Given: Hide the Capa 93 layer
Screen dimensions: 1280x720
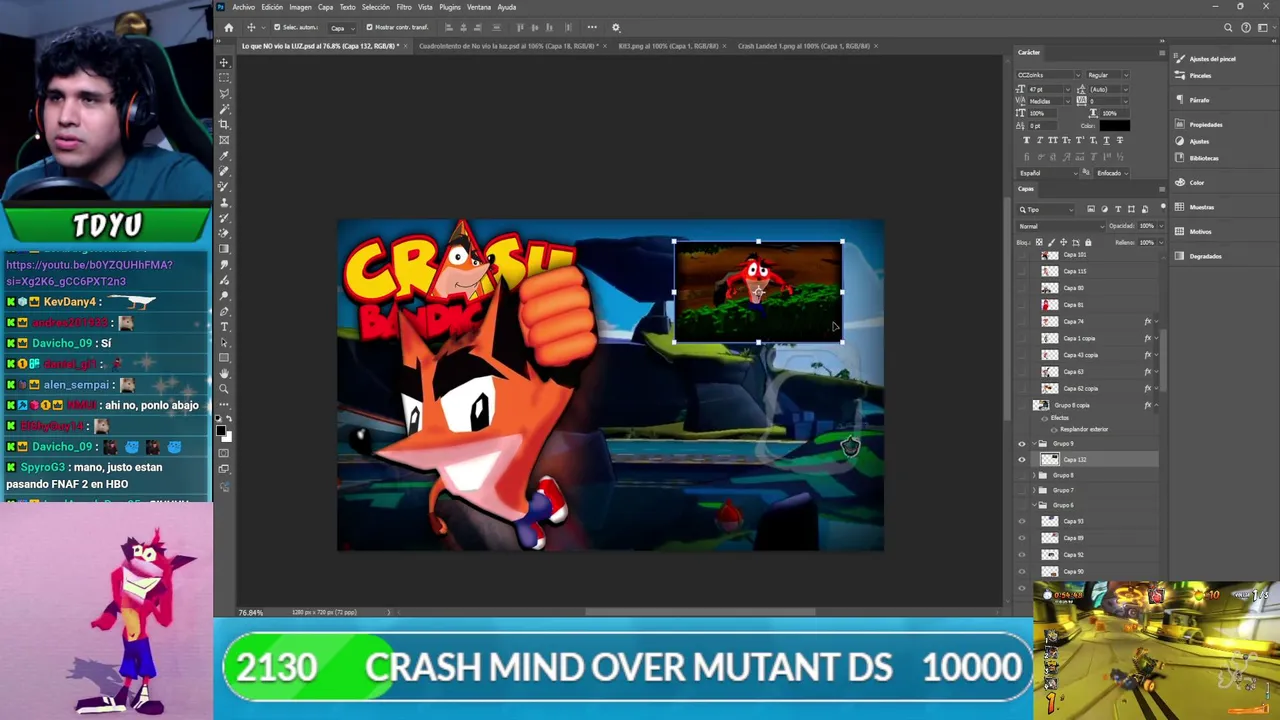Looking at the screenshot, I should point(1022,521).
